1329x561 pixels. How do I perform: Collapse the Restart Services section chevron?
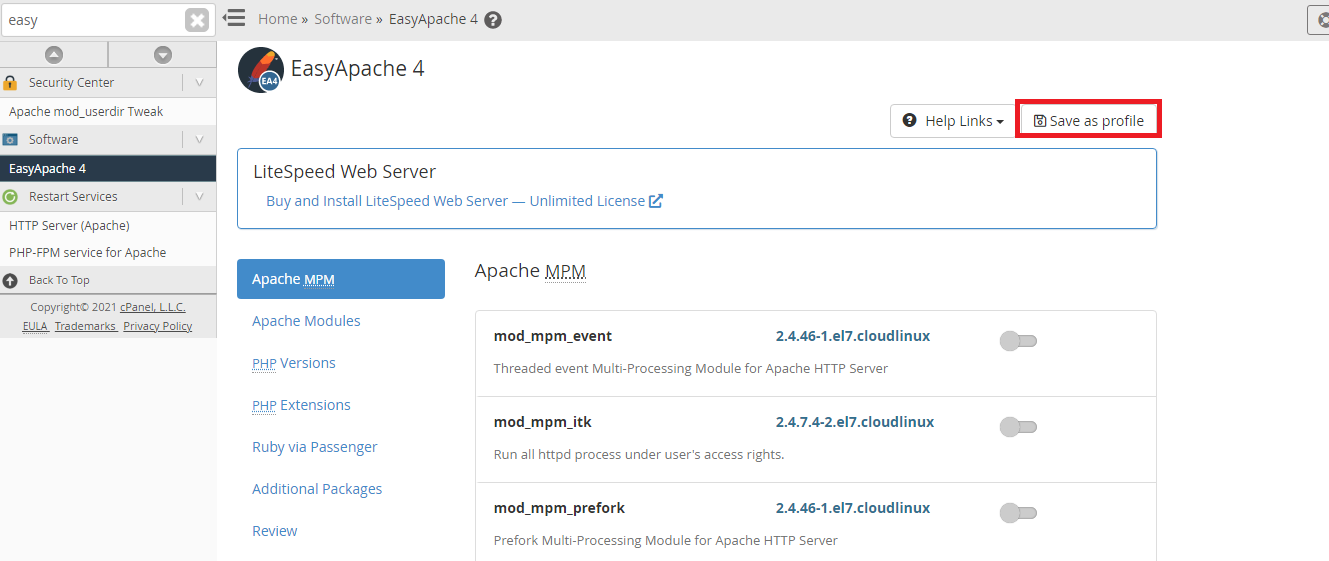click(x=199, y=197)
